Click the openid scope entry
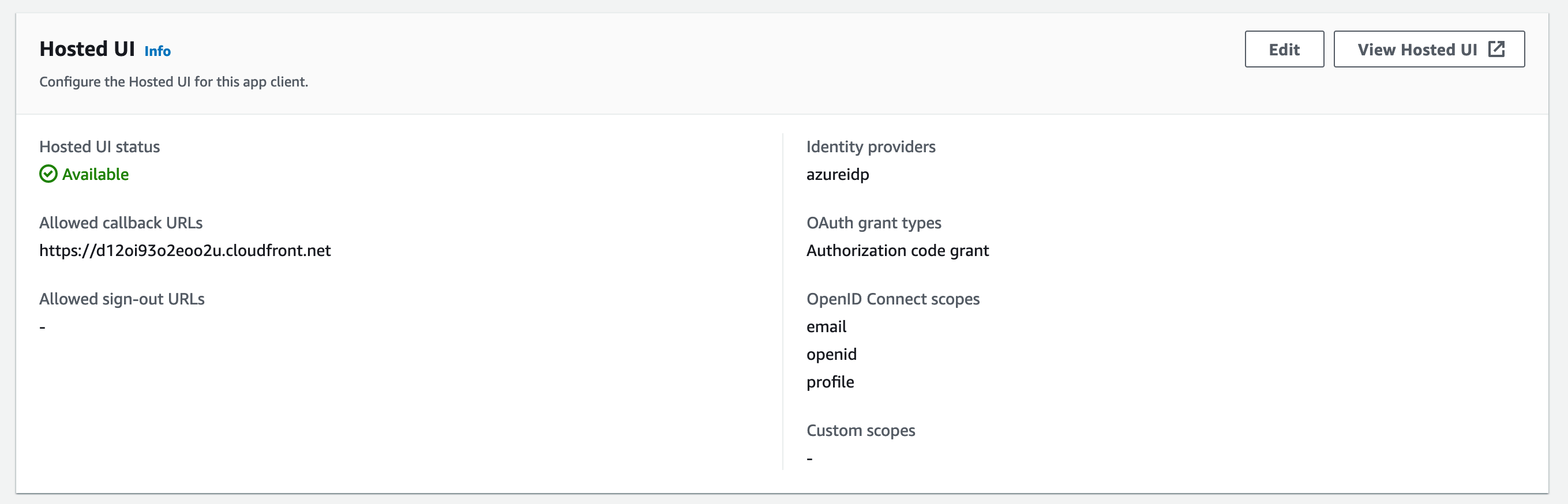Screen dimensions: 1568x504 (831, 355)
